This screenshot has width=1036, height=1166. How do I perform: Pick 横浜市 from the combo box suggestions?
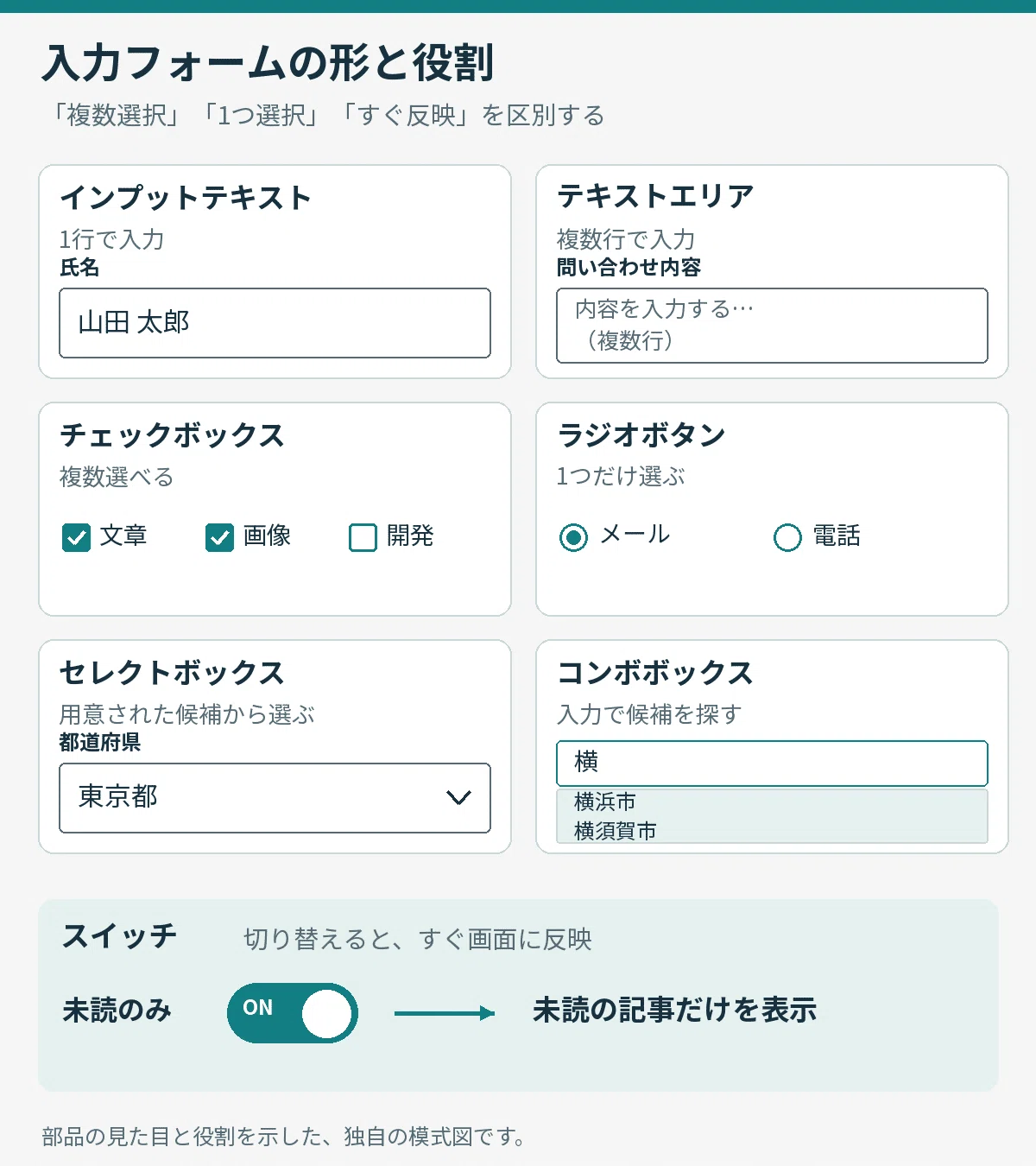click(x=772, y=802)
